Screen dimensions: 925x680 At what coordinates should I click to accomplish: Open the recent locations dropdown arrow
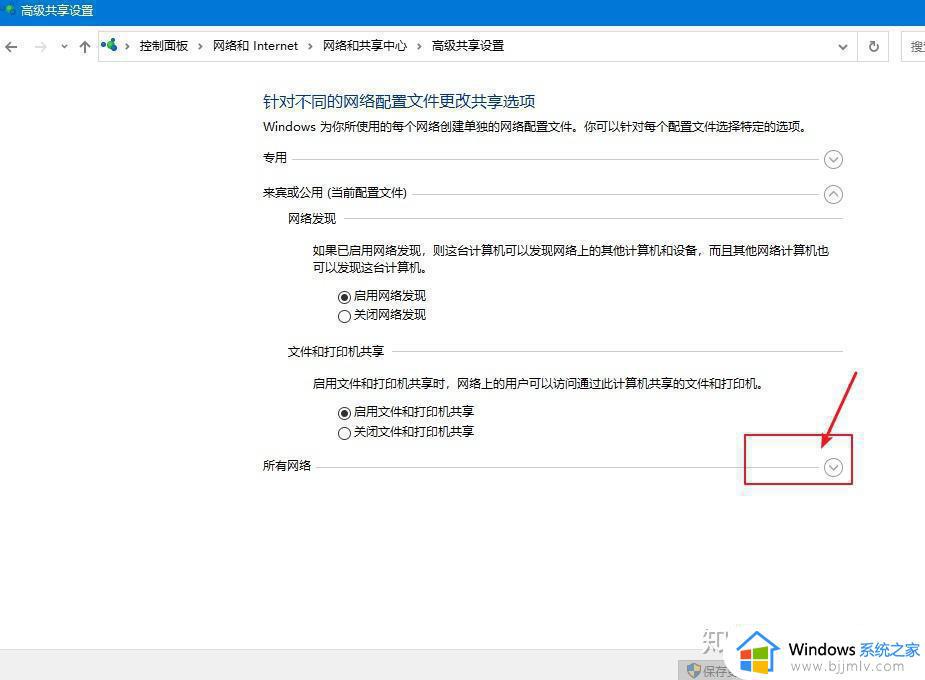[64, 47]
